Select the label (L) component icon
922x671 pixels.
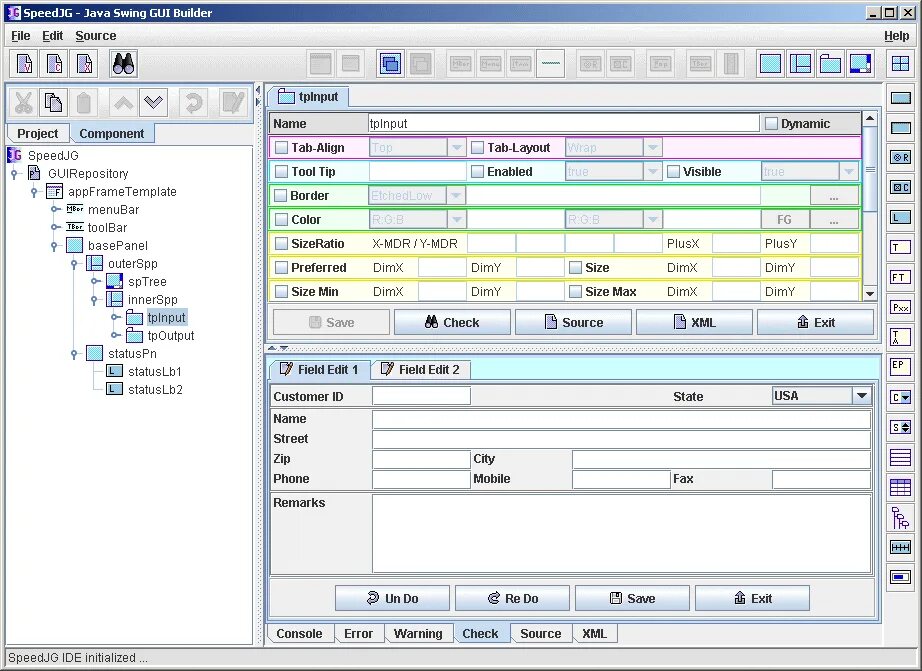[x=900, y=217]
